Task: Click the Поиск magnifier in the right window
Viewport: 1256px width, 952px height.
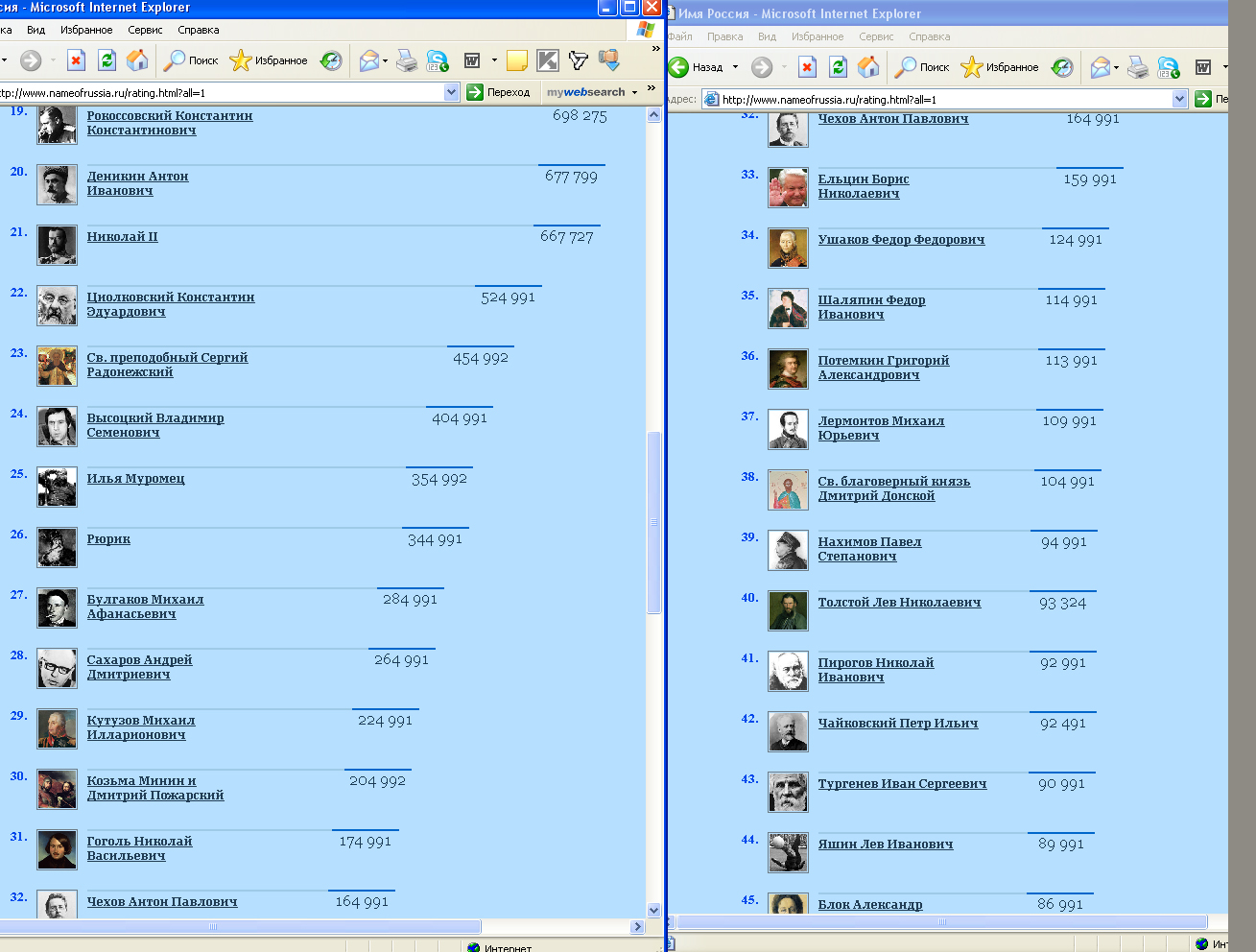Action: [906, 67]
